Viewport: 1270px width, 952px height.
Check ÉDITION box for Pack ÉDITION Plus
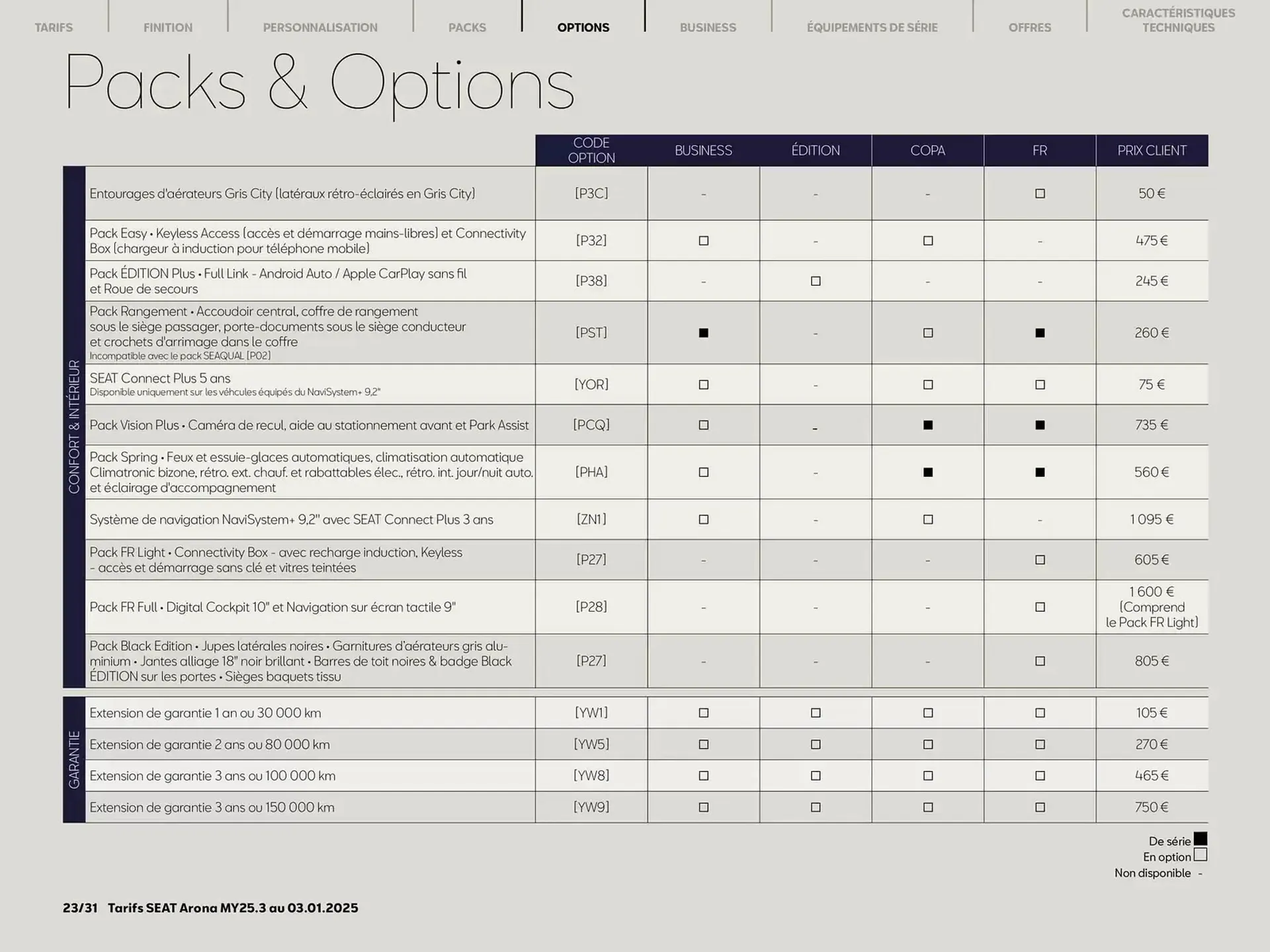coord(816,281)
